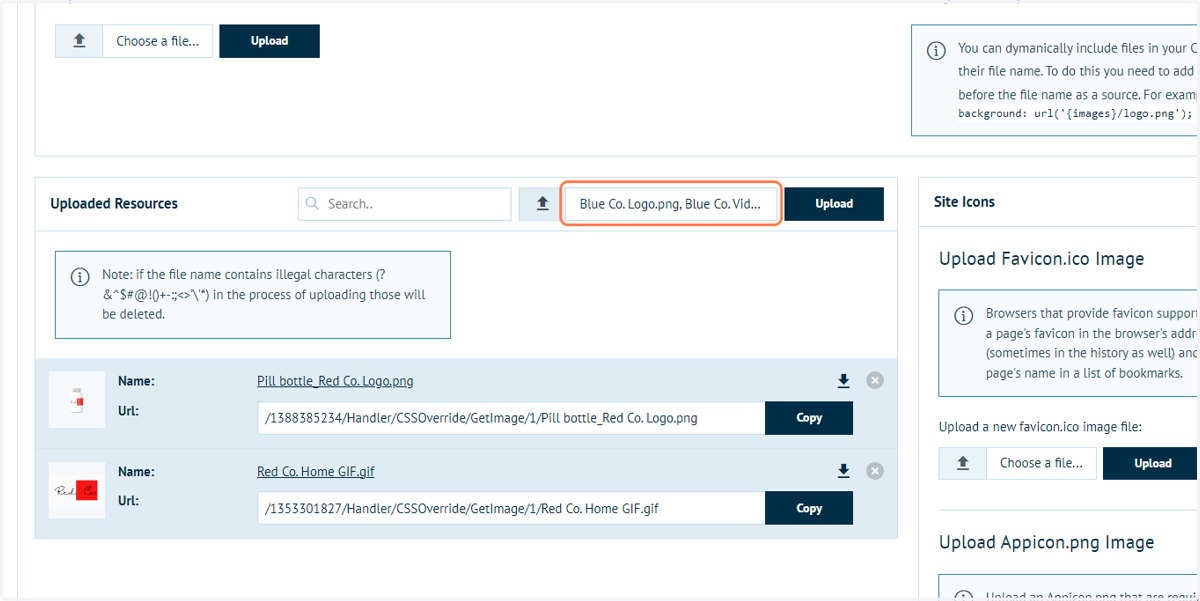
Task: Delete the Red Co. Home GIF.gif resource
Action: (x=875, y=471)
